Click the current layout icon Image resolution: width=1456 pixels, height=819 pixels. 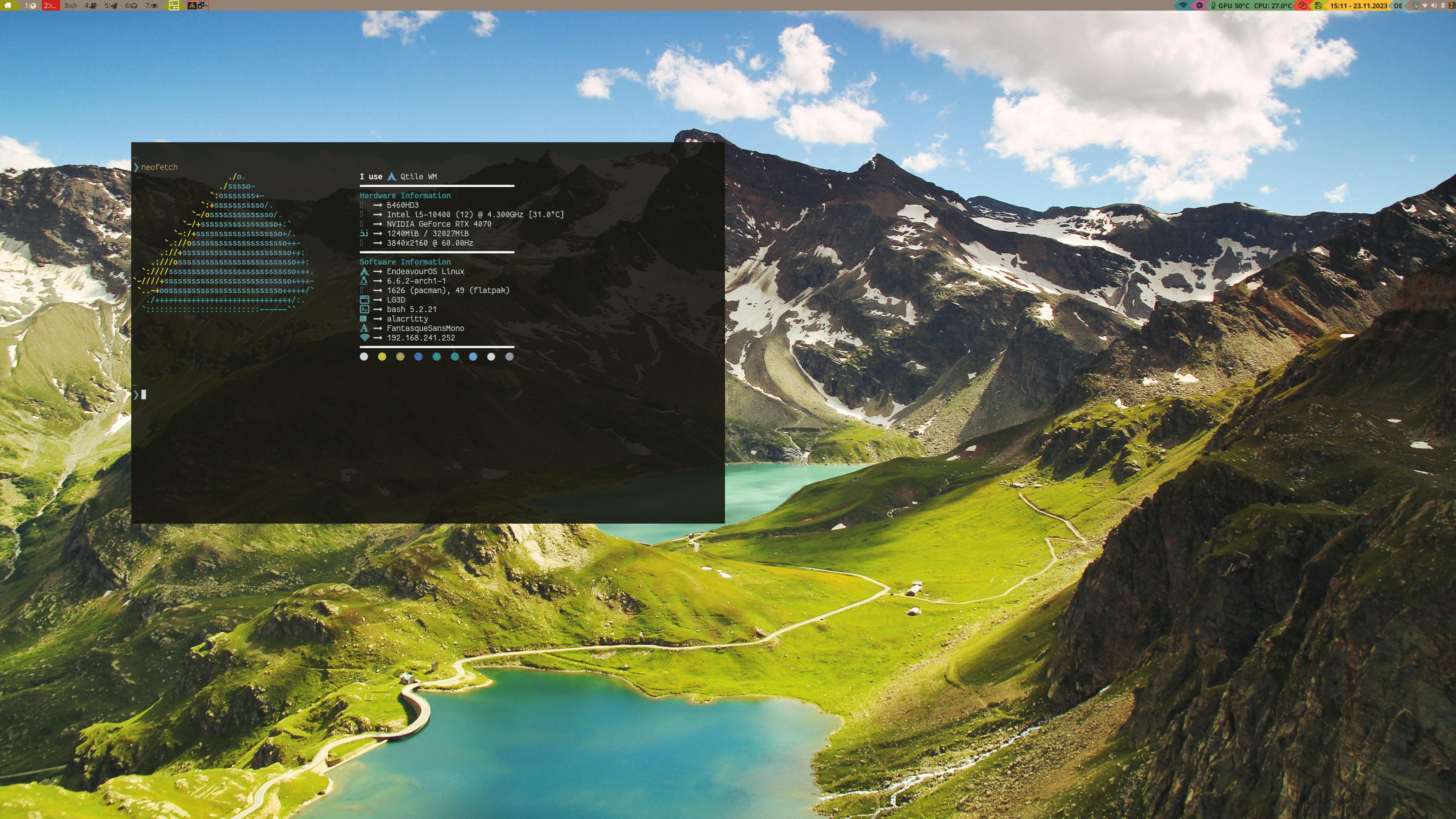click(174, 6)
